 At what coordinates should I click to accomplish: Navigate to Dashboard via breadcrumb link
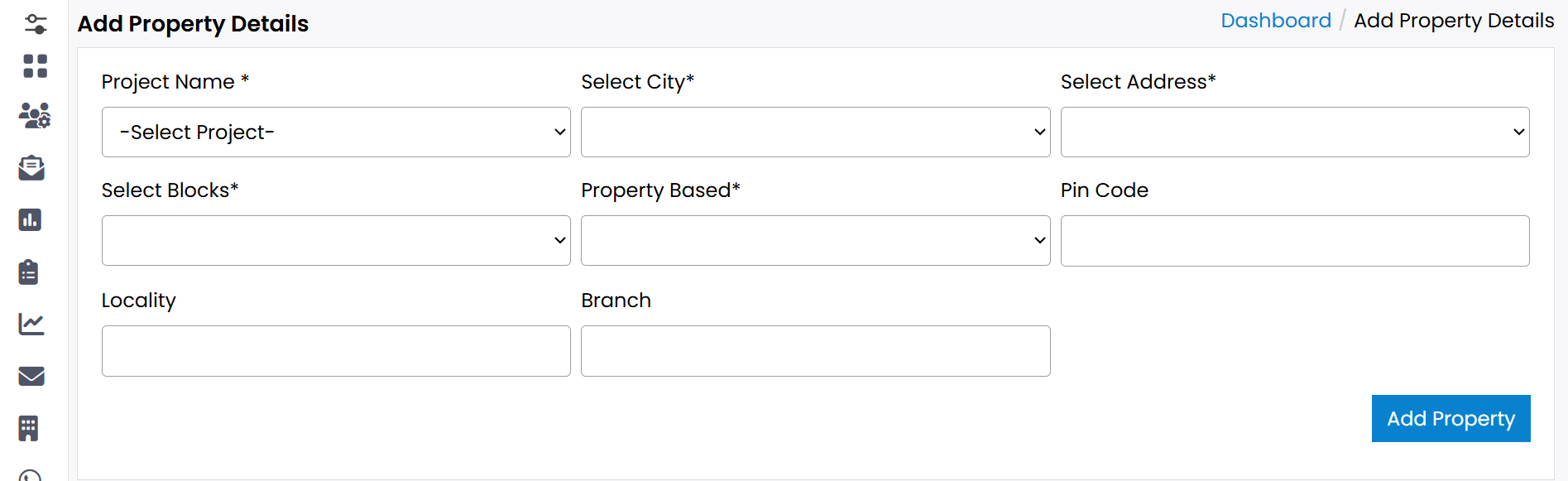pos(1276,20)
